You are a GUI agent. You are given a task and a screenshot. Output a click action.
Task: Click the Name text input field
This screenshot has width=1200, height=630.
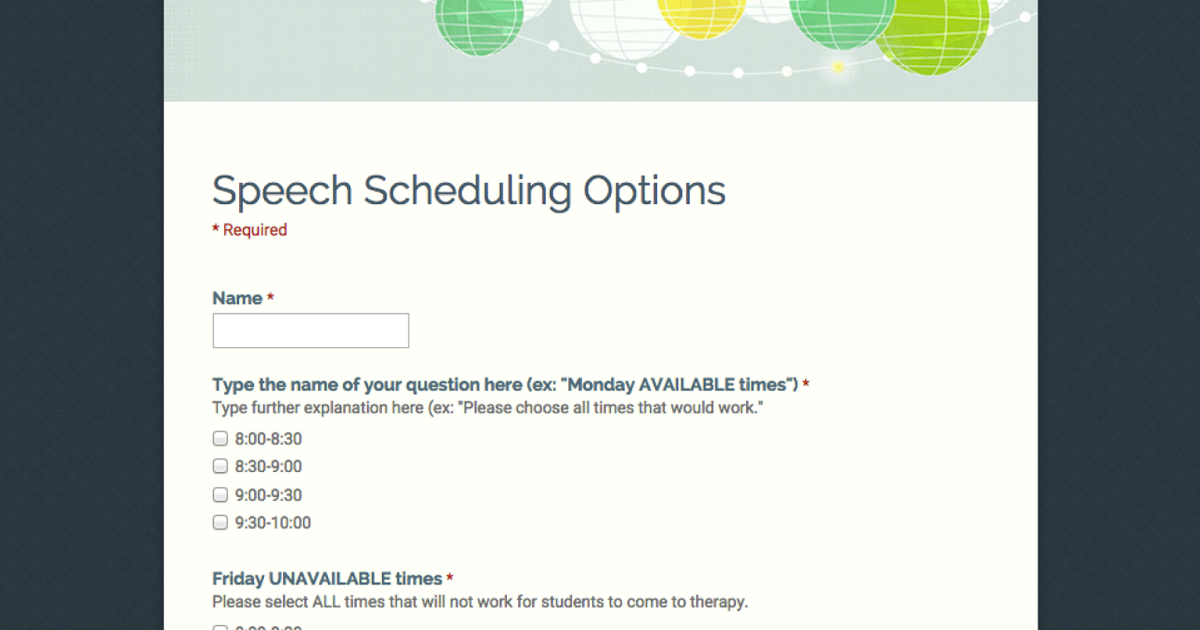tap(311, 331)
